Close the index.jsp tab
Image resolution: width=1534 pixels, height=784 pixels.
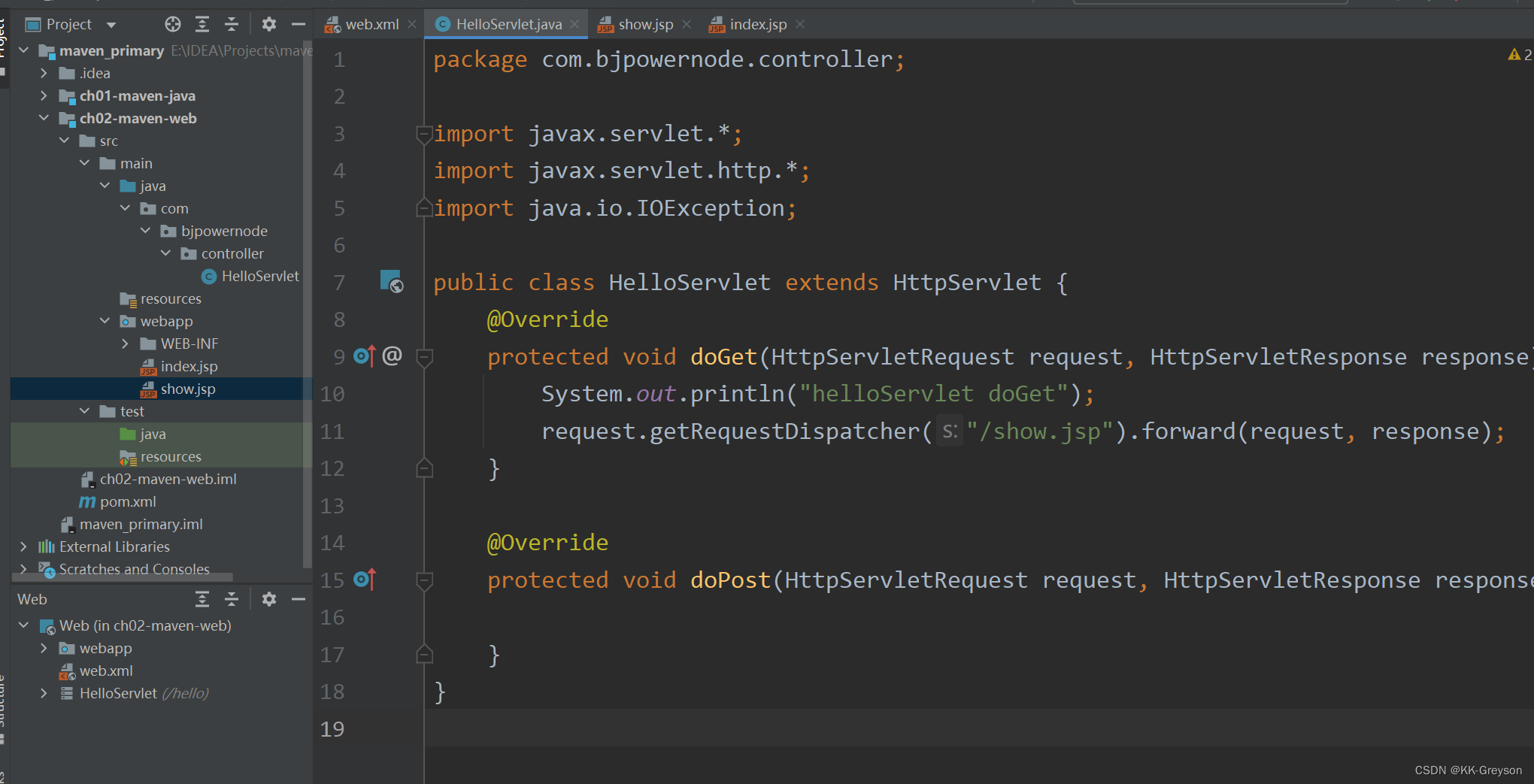coord(800,25)
